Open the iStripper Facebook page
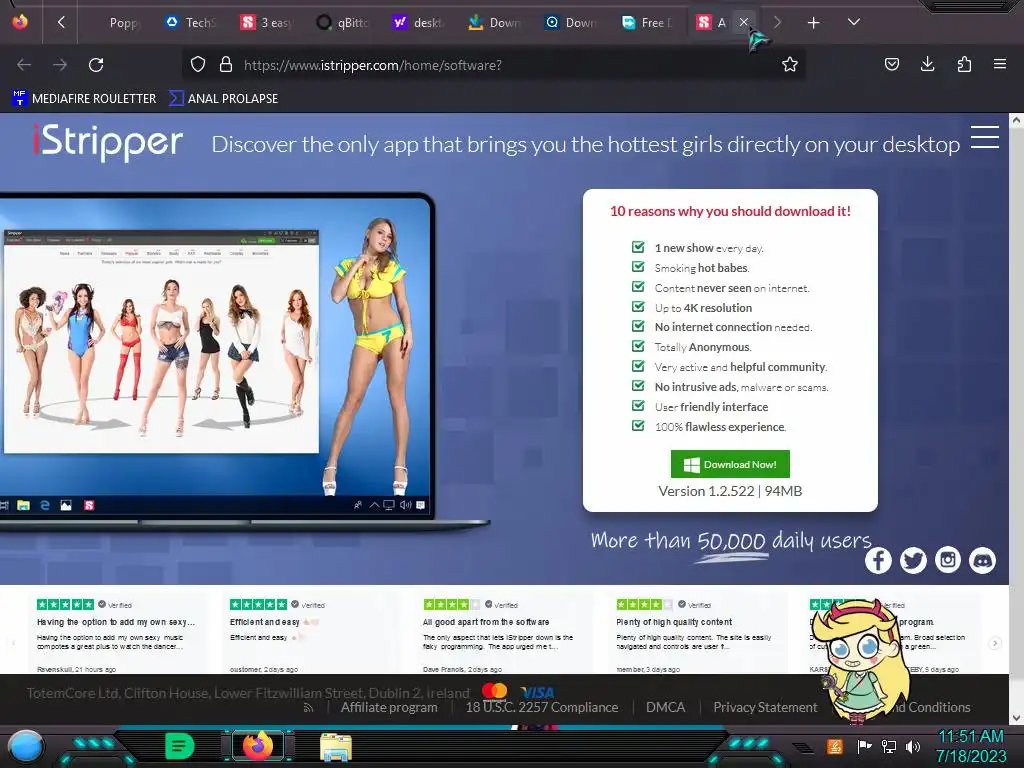This screenshot has height=768, width=1024. 878,560
